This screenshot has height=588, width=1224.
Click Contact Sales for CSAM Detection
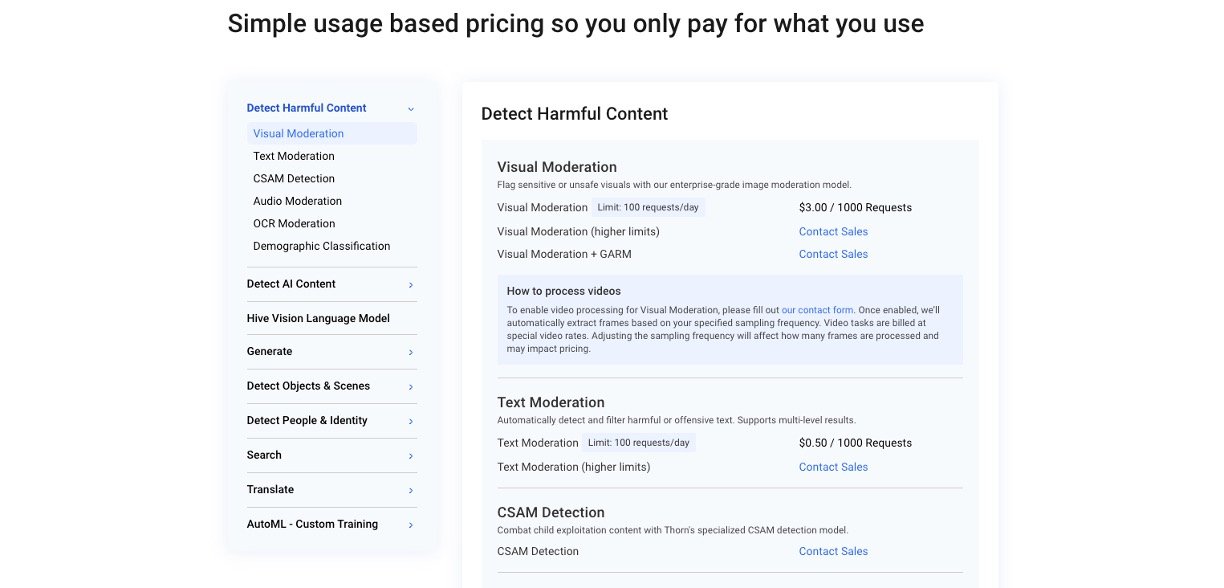coord(833,551)
